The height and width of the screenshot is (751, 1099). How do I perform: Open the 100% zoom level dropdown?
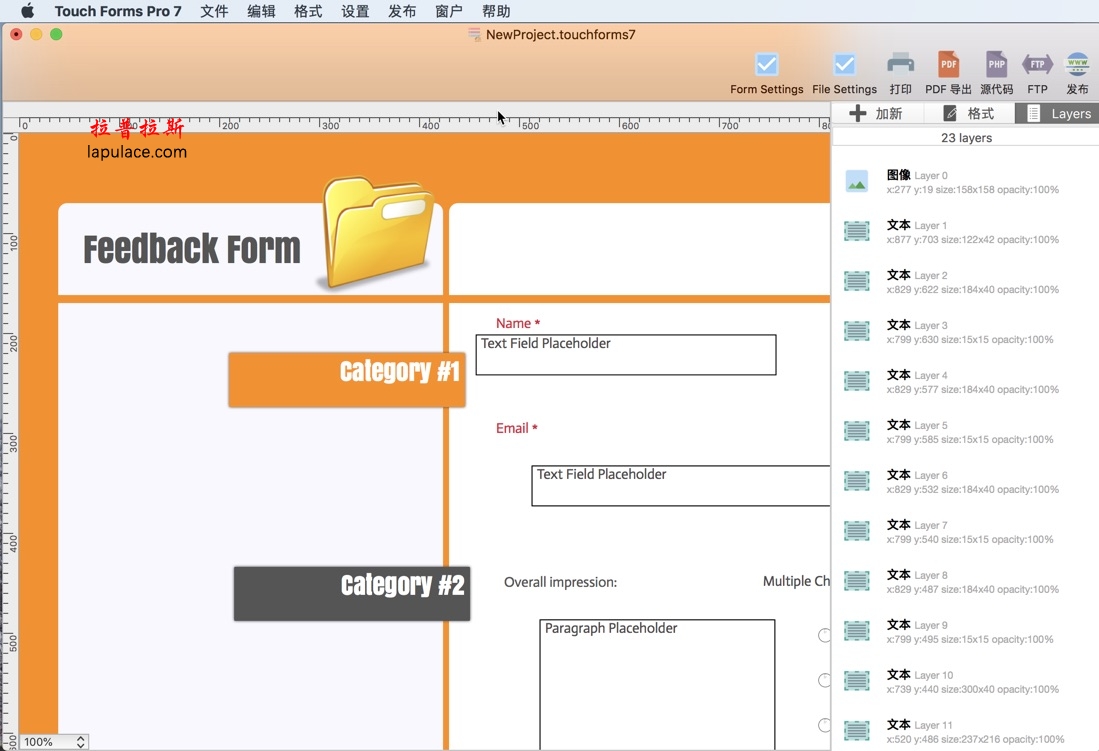point(54,742)
